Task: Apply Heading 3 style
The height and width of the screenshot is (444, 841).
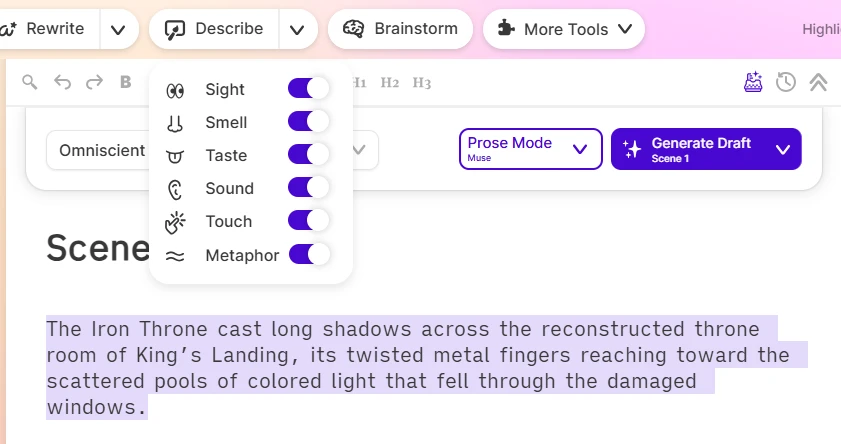Action: [421, 82]
